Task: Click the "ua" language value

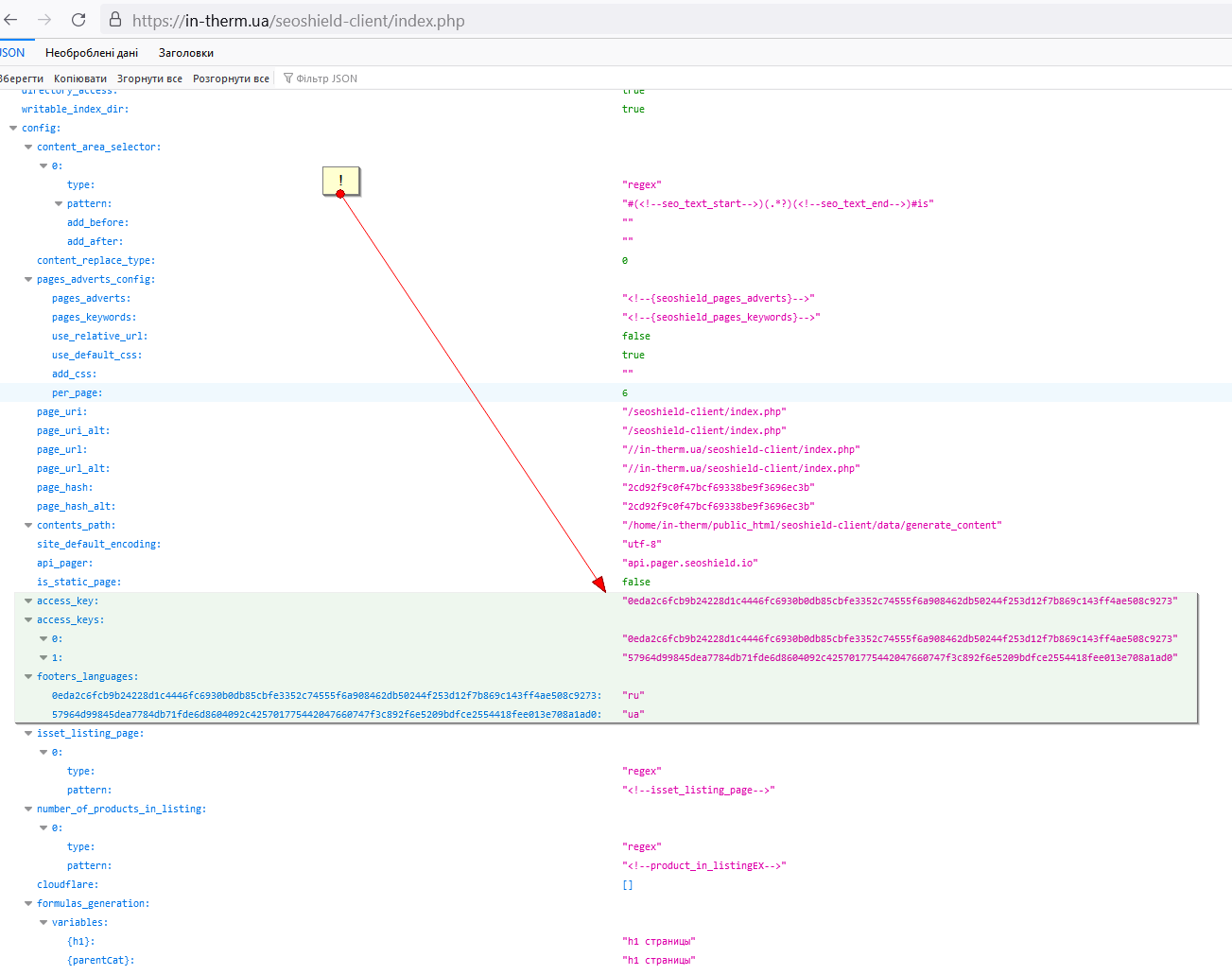Action: pos(633,715)
